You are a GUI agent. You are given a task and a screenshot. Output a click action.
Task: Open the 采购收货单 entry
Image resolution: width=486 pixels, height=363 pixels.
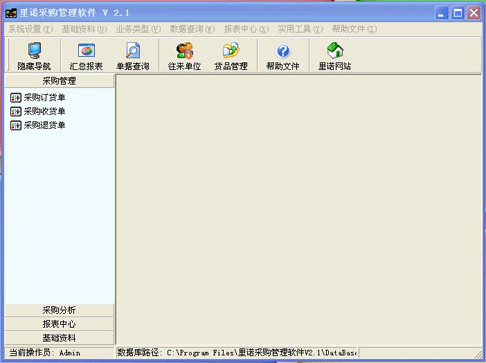44,111
